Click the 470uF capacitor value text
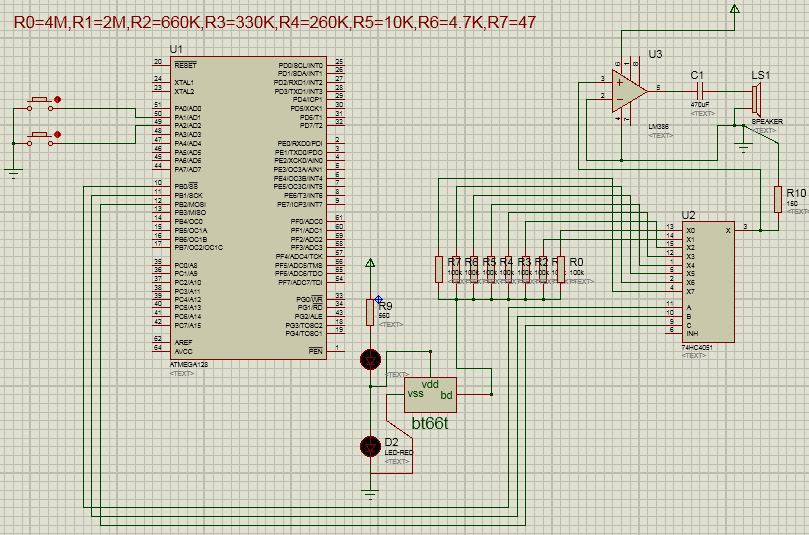 pyautogui.click(x=700, y=105)
